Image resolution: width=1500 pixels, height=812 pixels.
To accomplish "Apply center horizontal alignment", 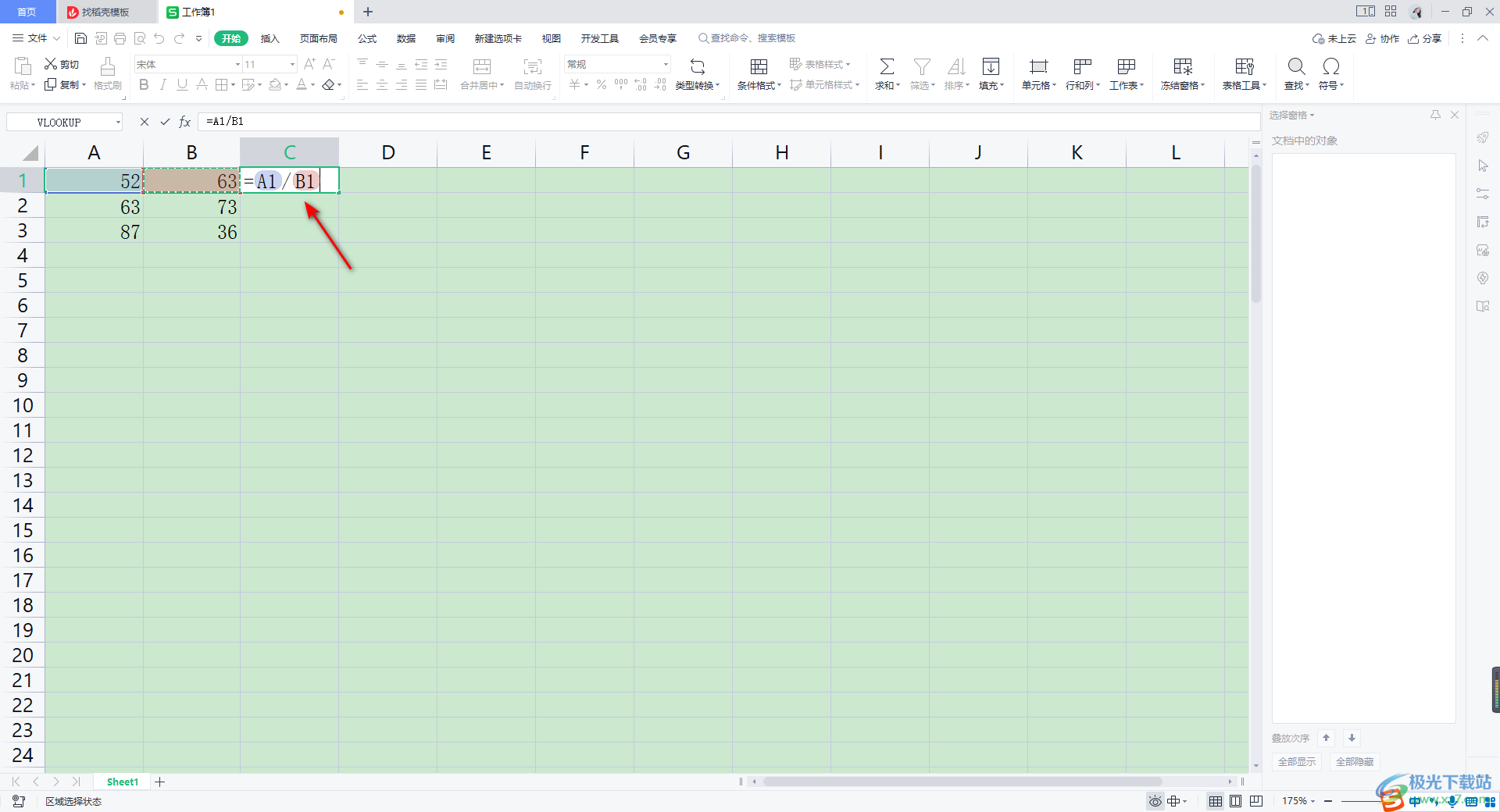I will (382, 85).
